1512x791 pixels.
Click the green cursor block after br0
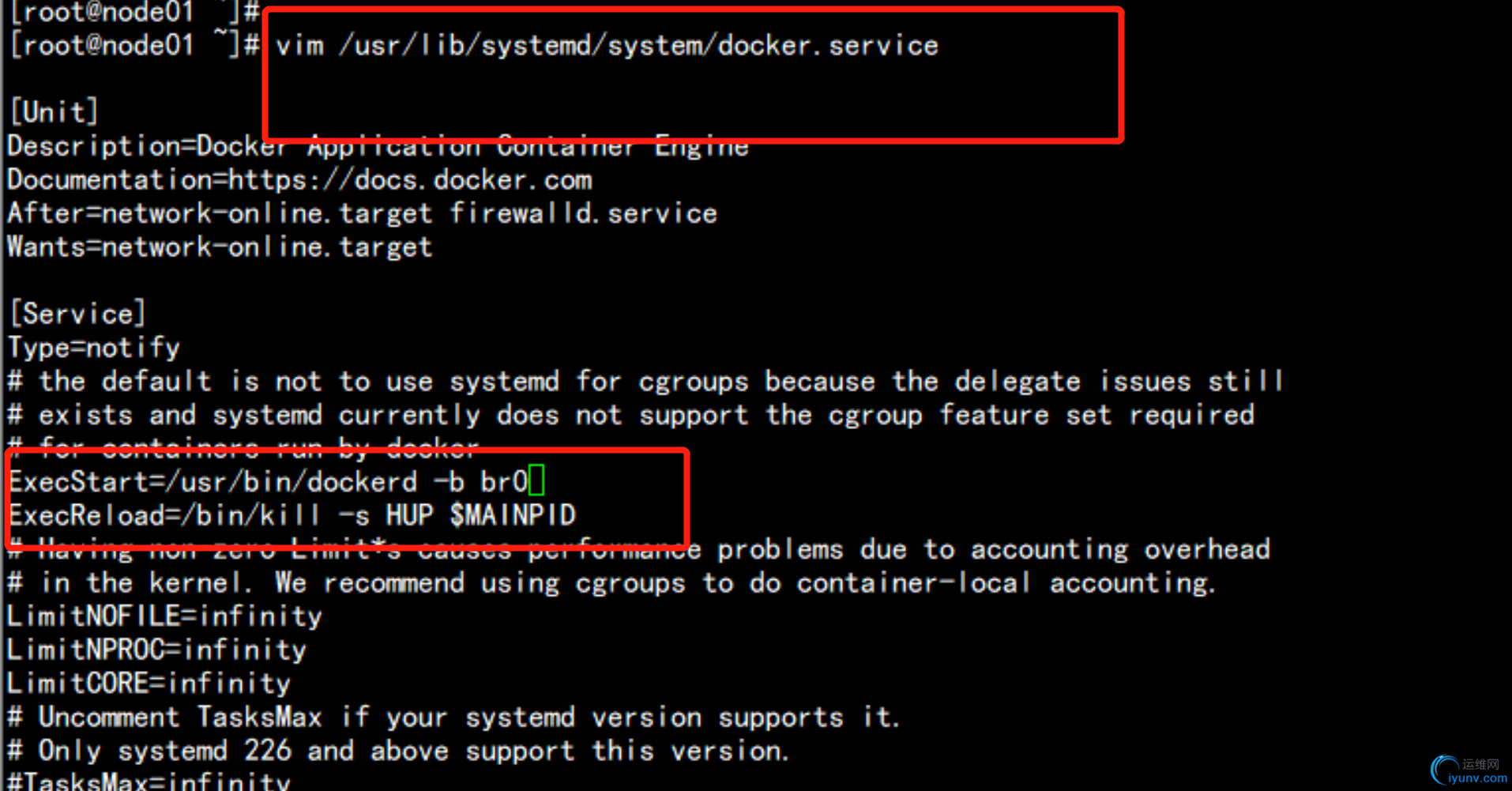[536, 480]
